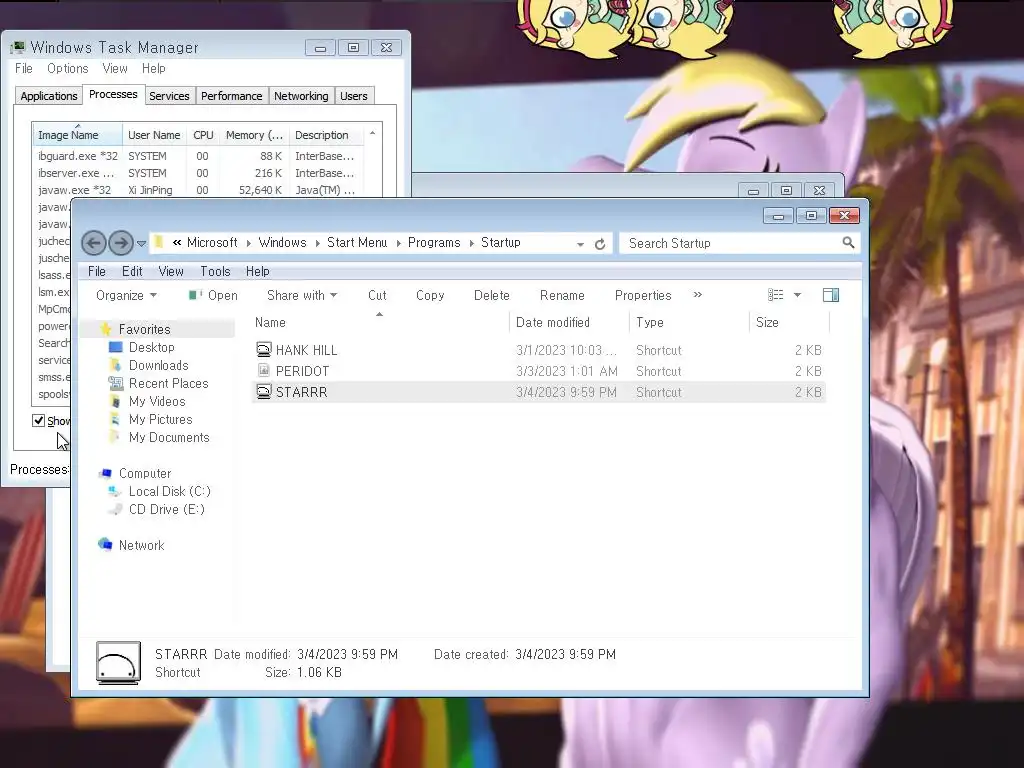Open the Share with dropdown
This screenshot has width=1024, height=768.
pyautogui.click(x=302, y=295)
